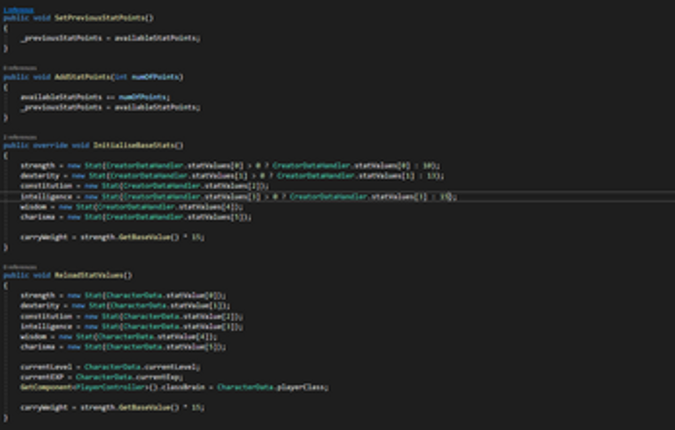This screenshot has width=675, height=430.
Task: Click 'CharacterData.currentExp' value
Action: [x=127, y=377]
